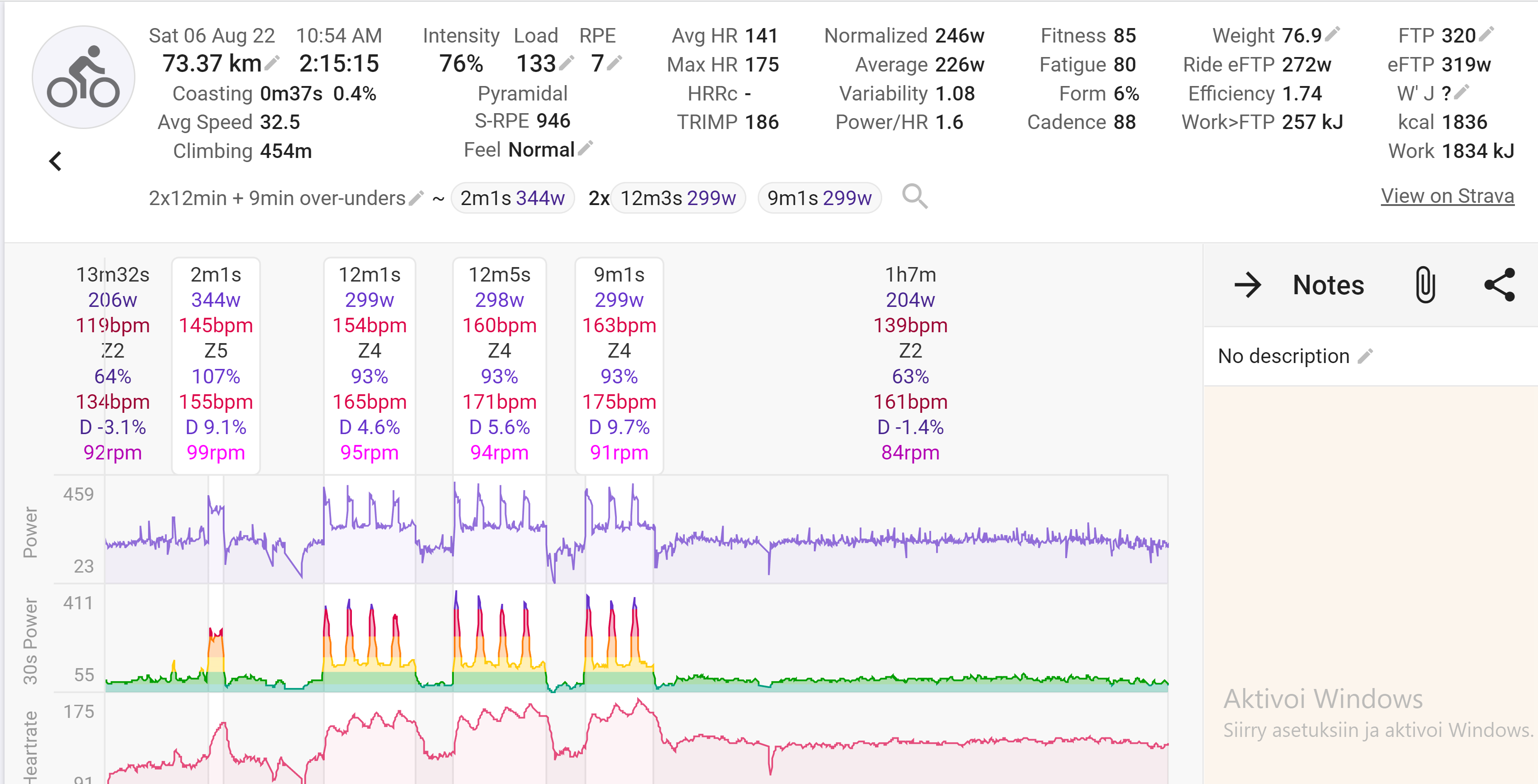Go back using the left chevron arrow
This screenshot has width=1538, height=784.
pos(56,161)
